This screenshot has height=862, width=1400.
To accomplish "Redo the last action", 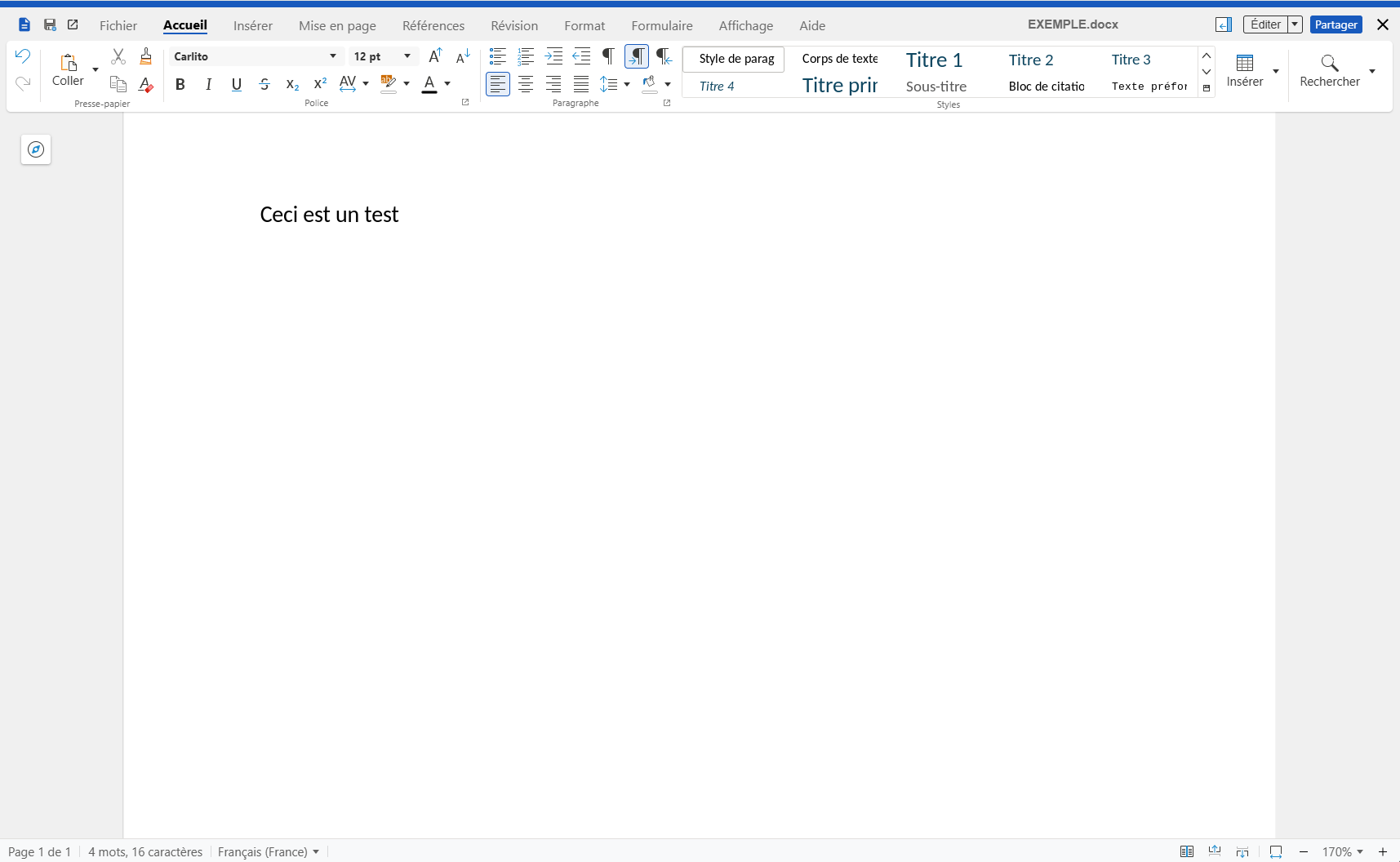I will tap(23, 83).
